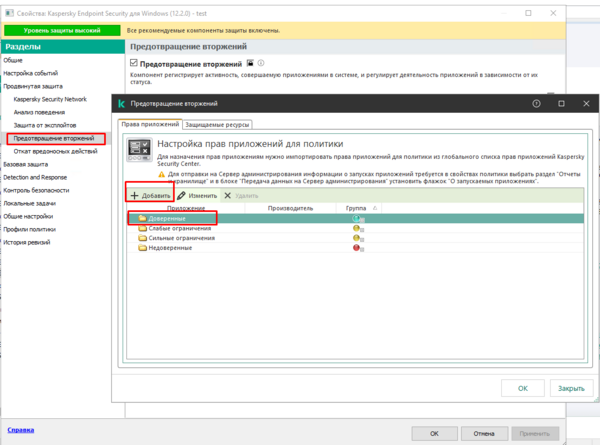Open the Анализ поведения section
The width and height of the screenshot is (600, 445).
click(x=39, y=112)
